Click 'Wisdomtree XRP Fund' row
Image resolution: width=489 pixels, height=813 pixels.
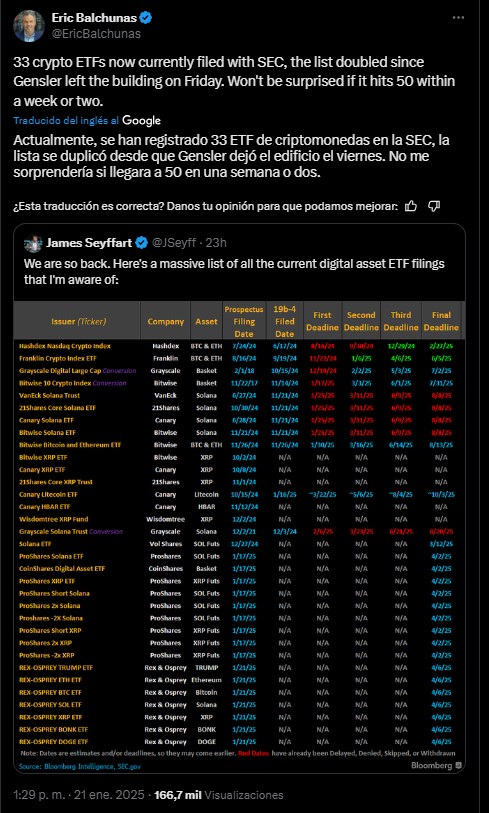(239, 519)
